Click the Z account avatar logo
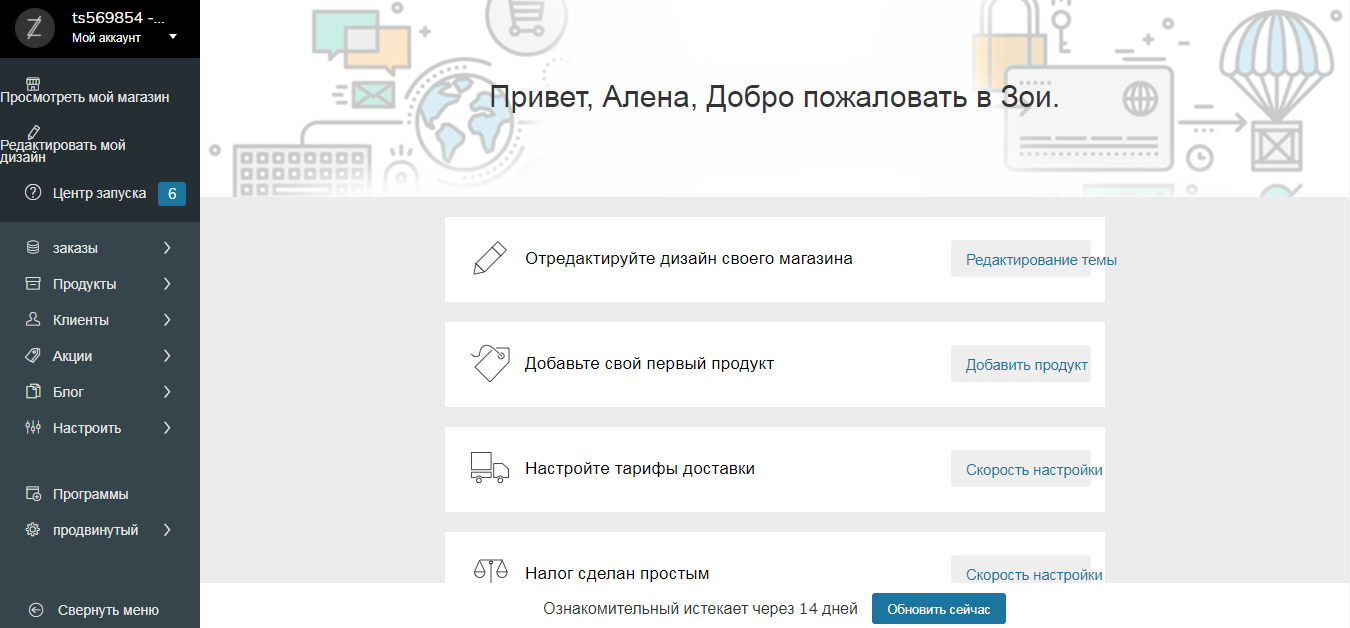 (x=34, y=29)
